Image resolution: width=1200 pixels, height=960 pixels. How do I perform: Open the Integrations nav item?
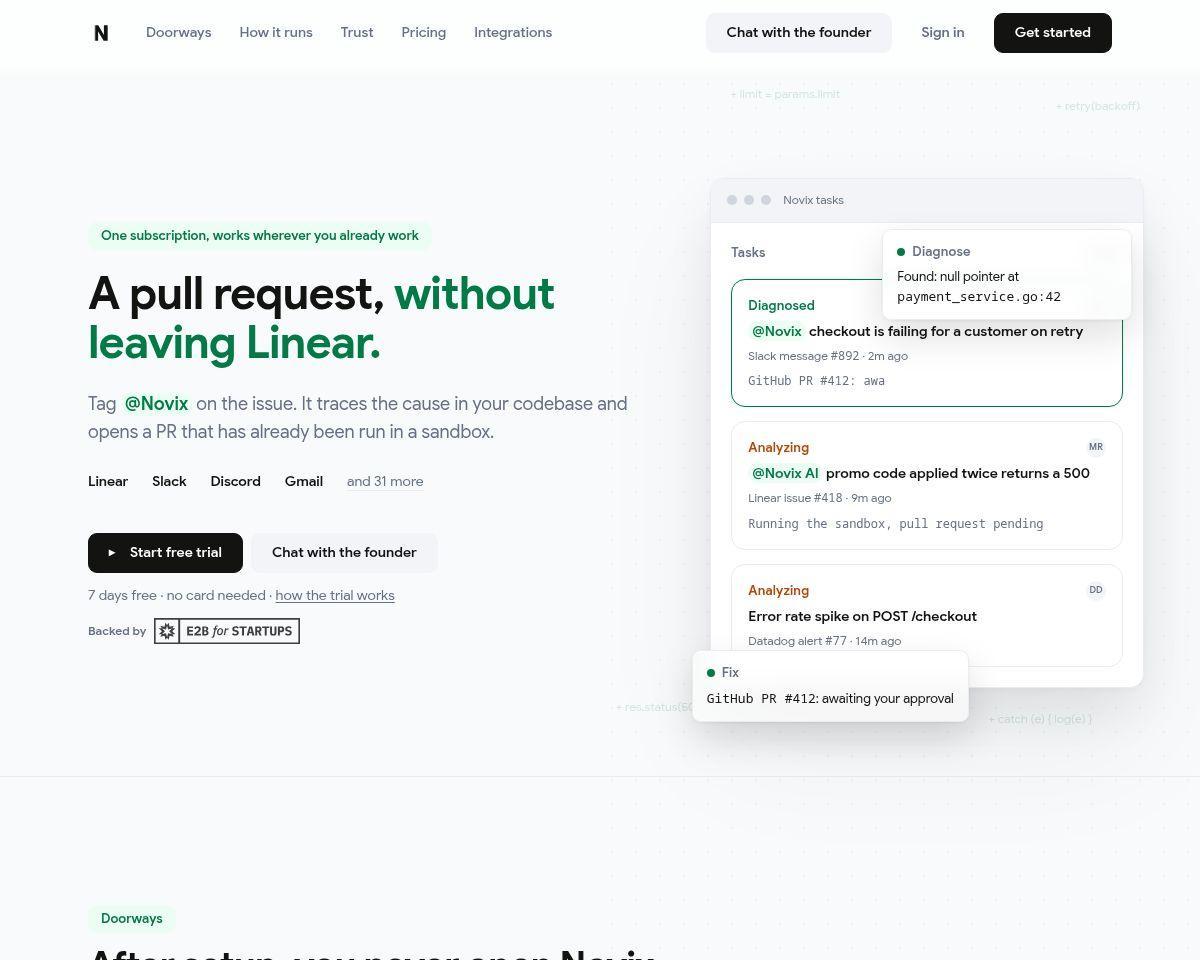click(513, 32)
